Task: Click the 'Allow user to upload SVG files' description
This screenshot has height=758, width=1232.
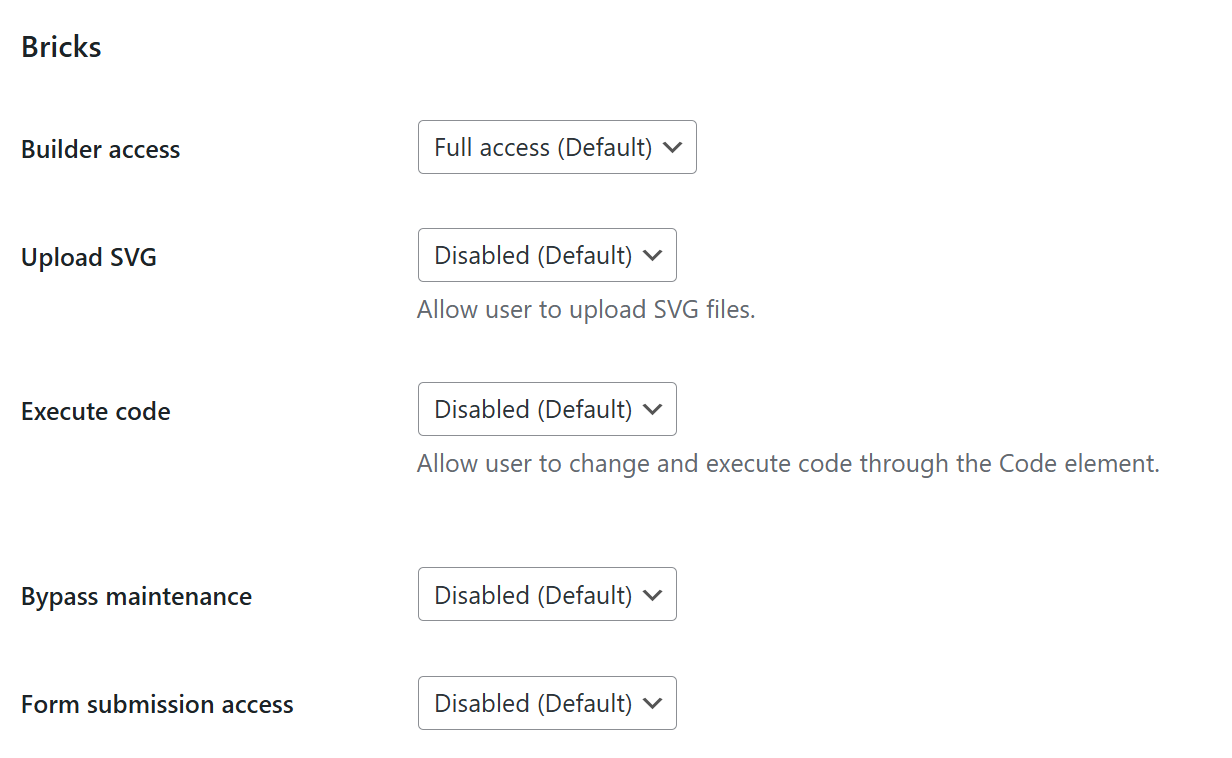Action: point(586,310)
